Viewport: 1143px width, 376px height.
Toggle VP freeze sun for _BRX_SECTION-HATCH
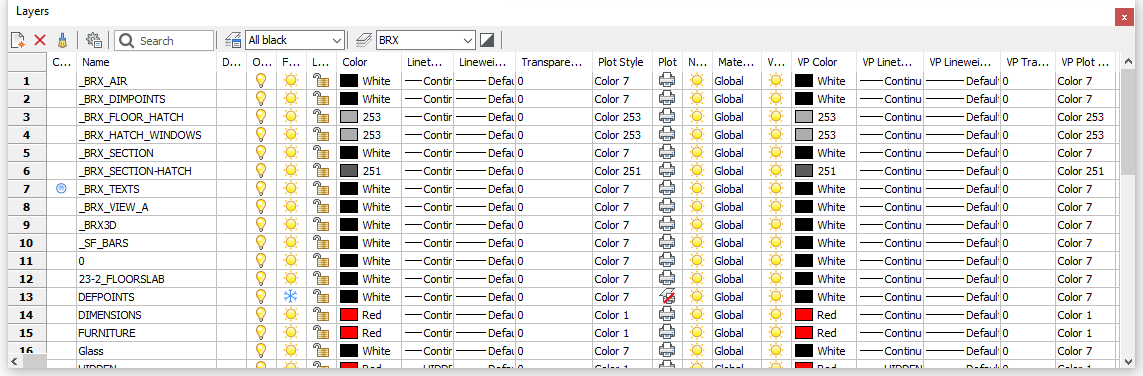[x=776, y=171]
